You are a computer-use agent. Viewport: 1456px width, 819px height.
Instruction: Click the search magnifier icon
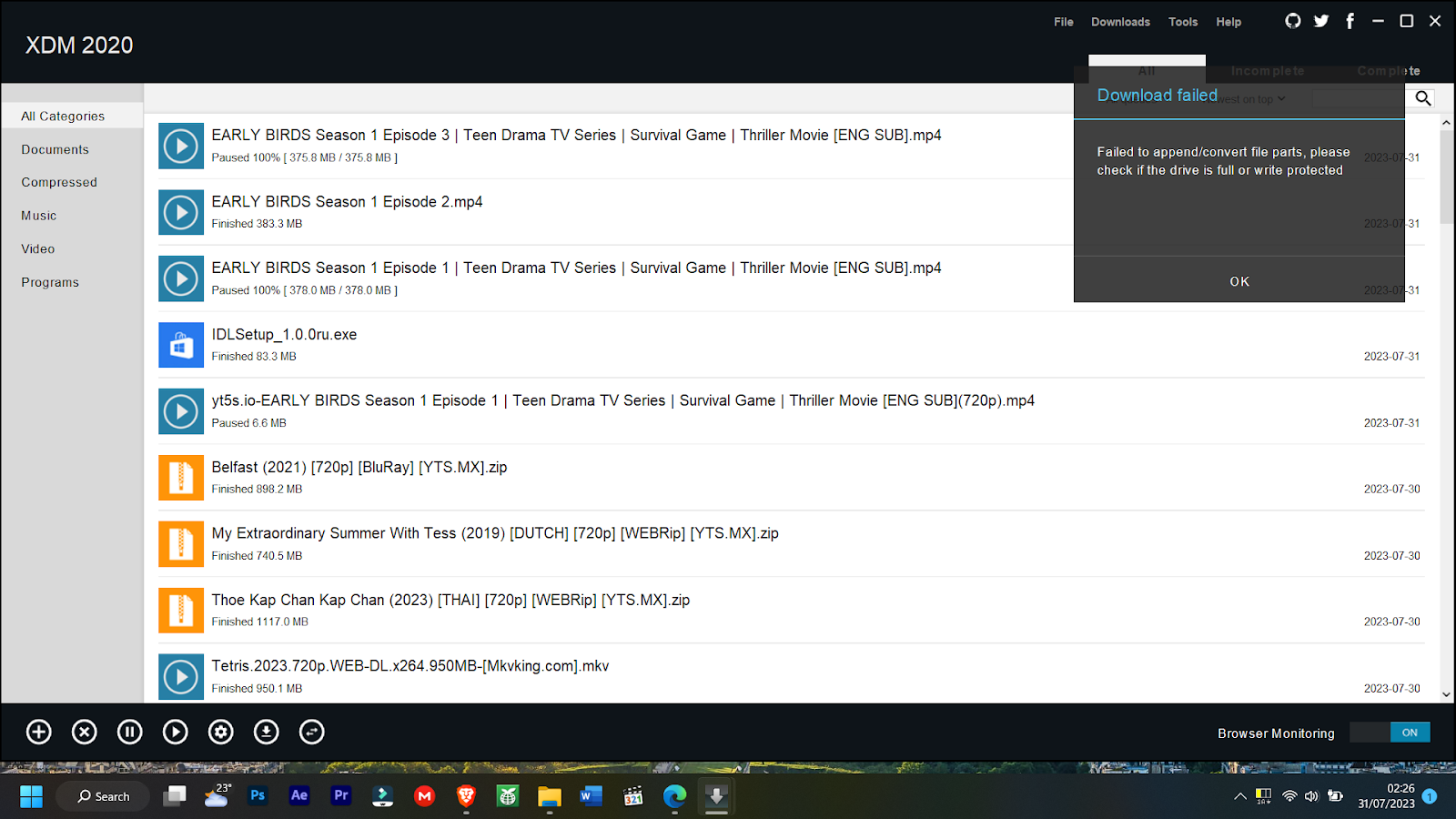pos(1423,98)
